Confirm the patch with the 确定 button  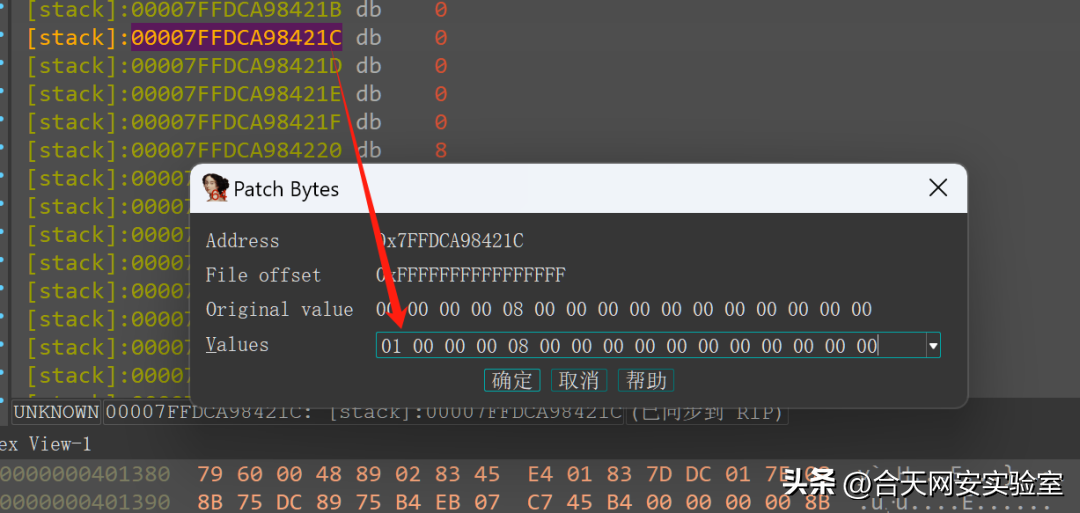[512, 381]
